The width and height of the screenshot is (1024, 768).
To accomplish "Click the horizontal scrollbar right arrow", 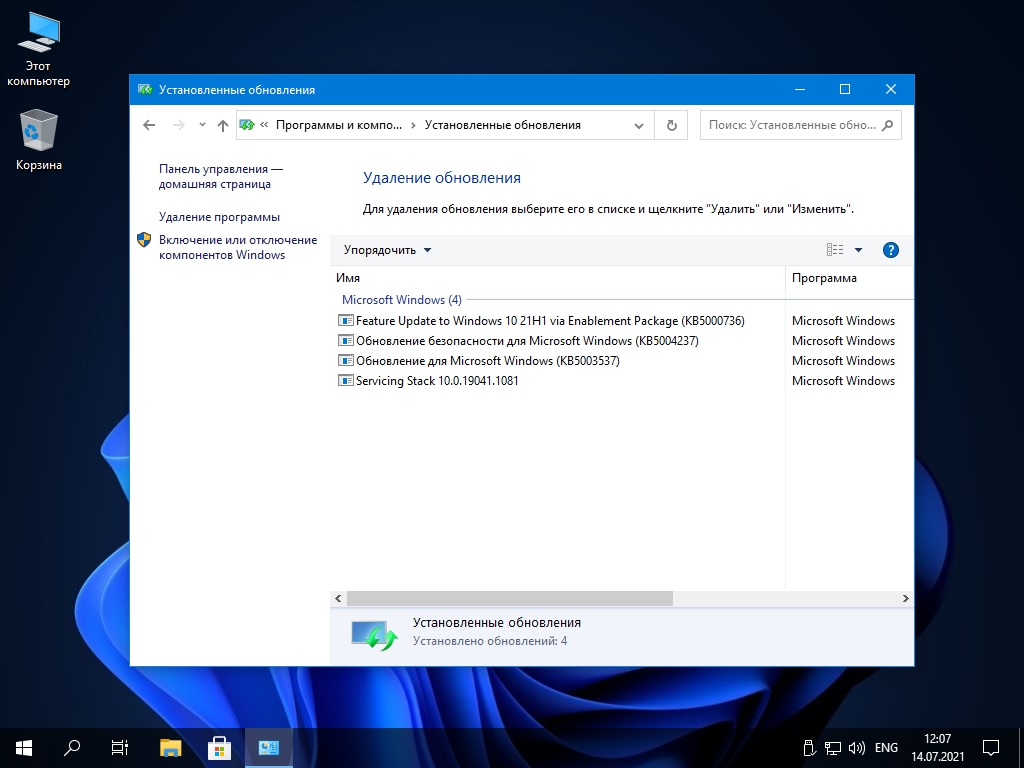I will 905,598.
